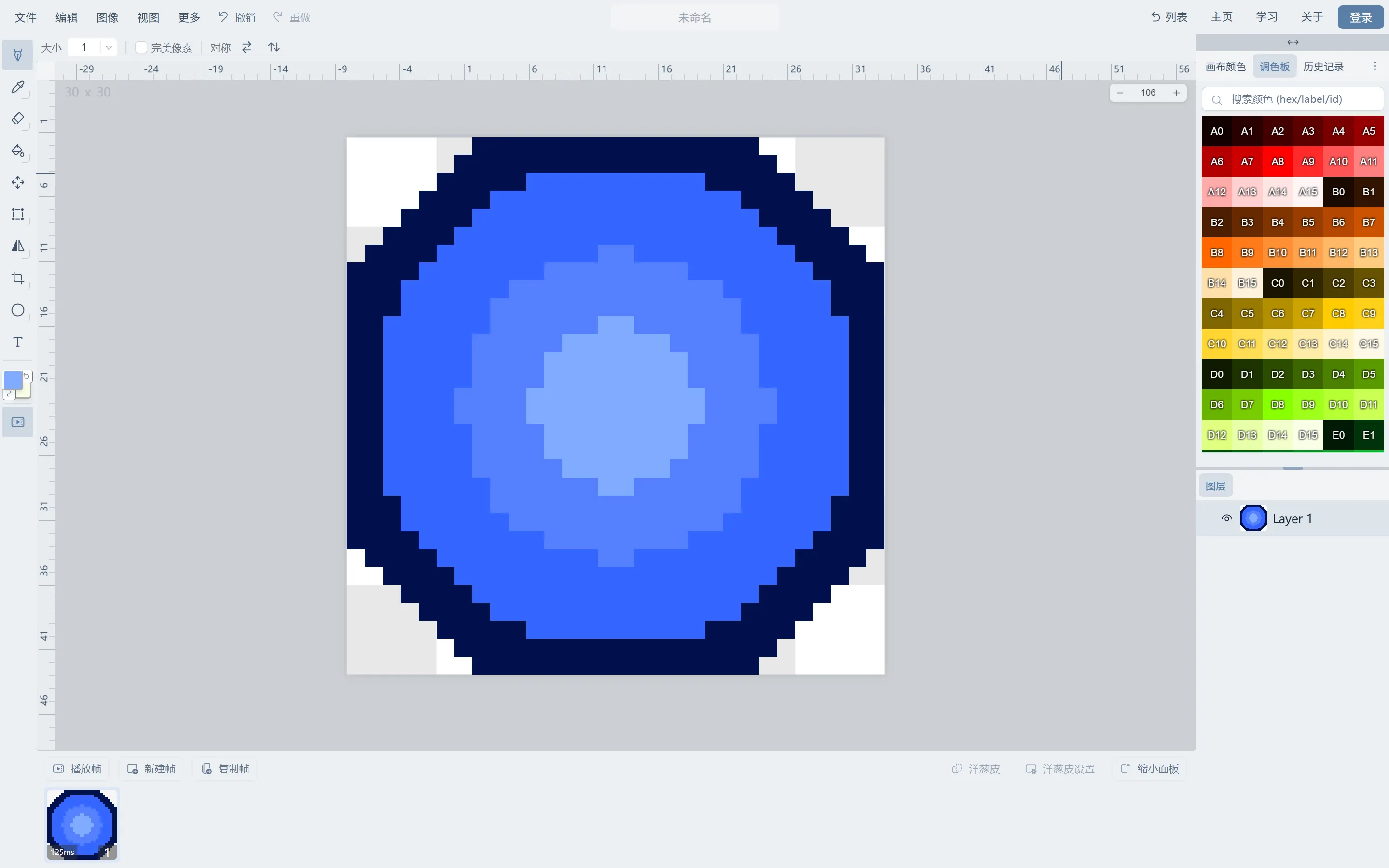
Task: Hide Layer 1 with the eye icon
Action: pyautogui.click(x=1226, y=518)
